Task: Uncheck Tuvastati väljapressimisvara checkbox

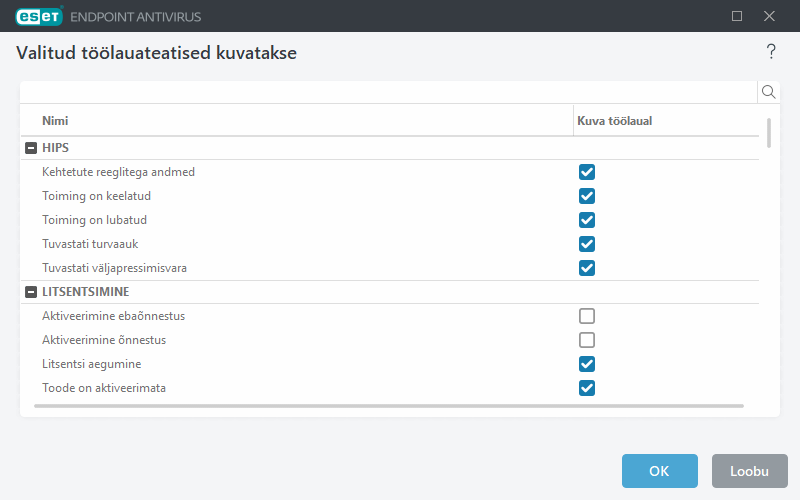Action: point(587,268)
